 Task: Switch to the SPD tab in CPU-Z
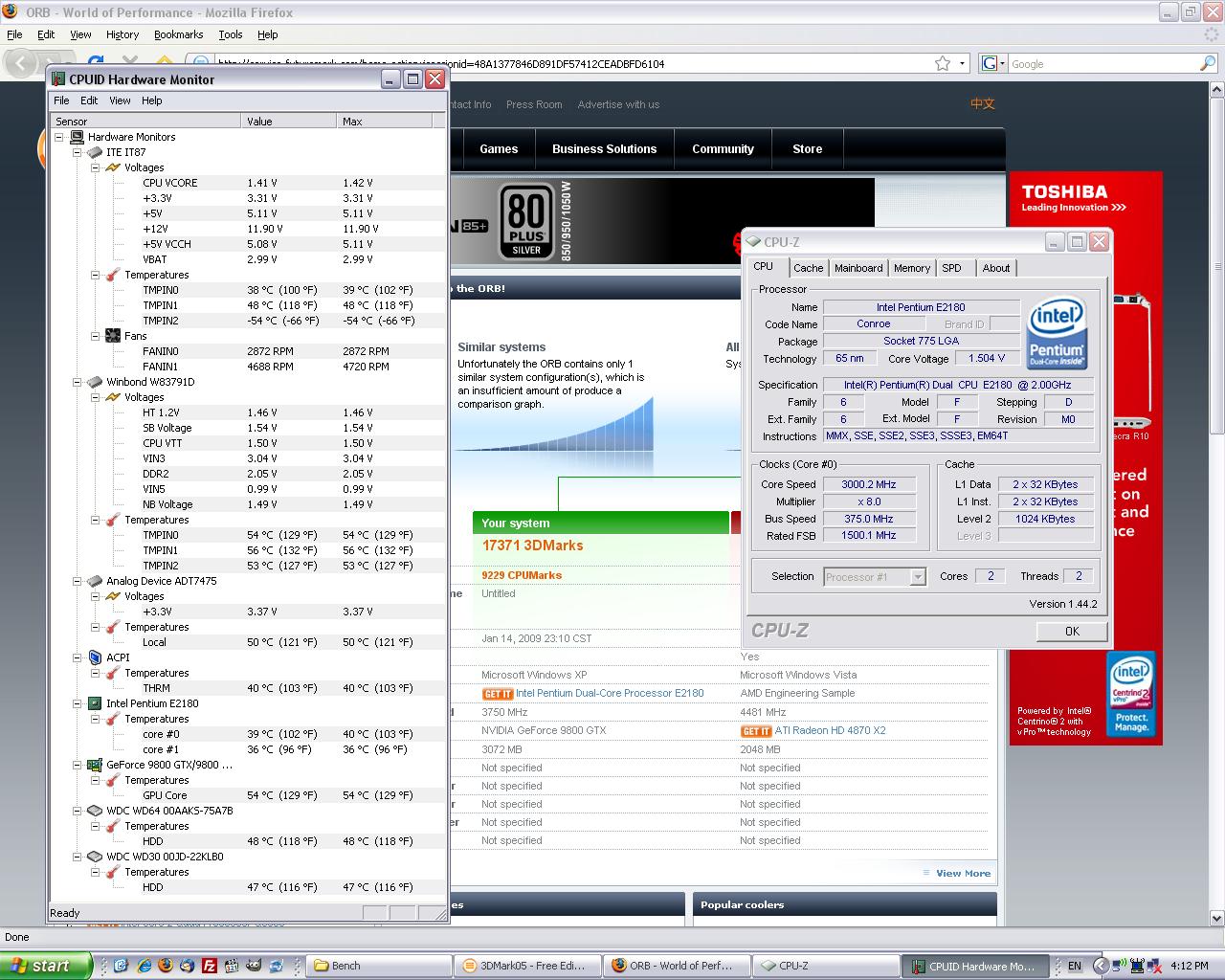coord(951,268)
